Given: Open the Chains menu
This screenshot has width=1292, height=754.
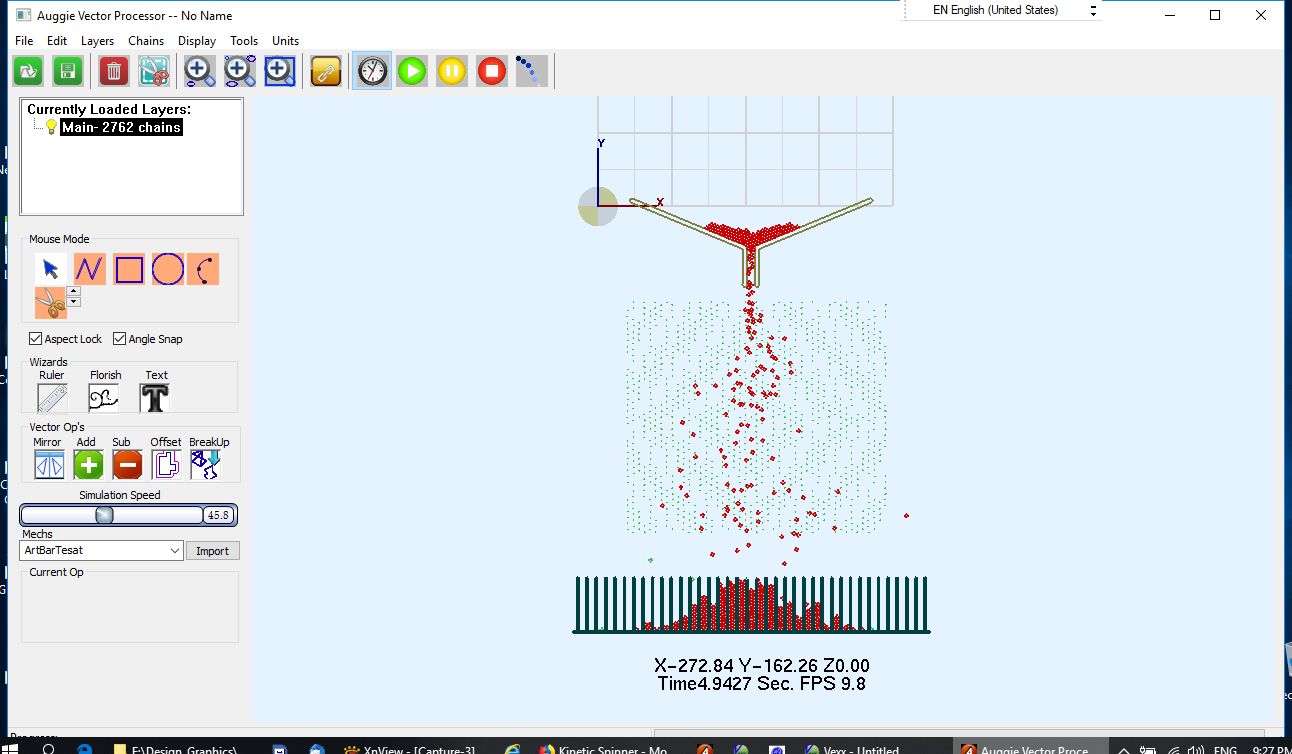Looking at the screenshot, I should 146,41.
